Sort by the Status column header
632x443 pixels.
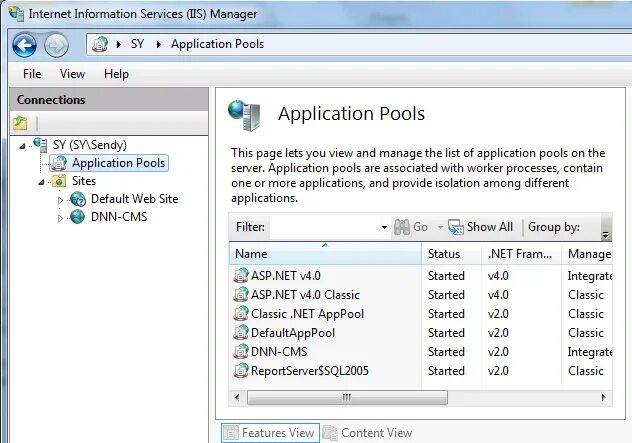coord(451,254)
